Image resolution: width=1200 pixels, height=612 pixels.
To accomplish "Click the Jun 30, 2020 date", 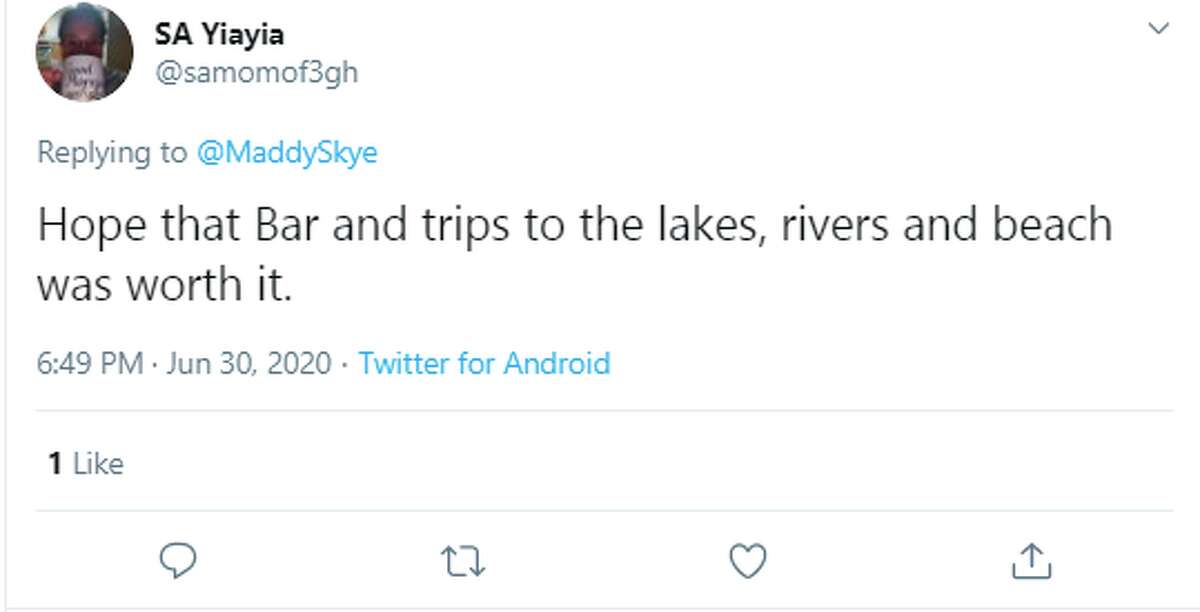I will tap(248, 363).
